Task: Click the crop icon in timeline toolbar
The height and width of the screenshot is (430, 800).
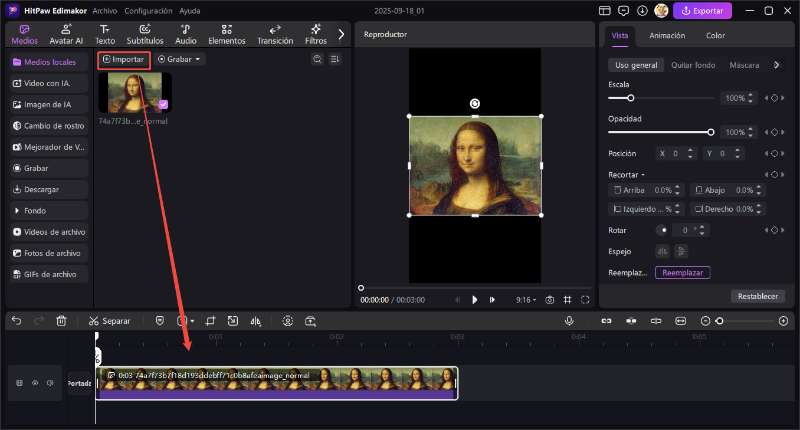Action: (210, 321)
